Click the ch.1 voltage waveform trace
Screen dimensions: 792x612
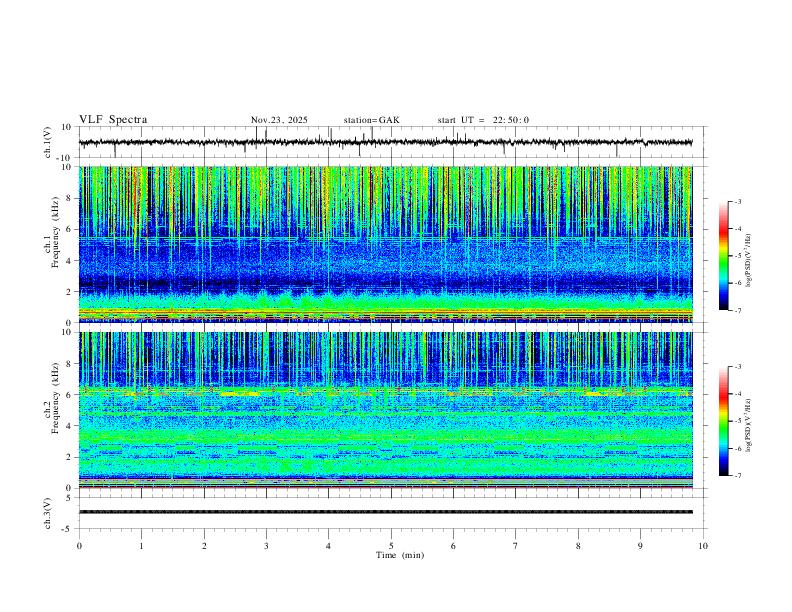[385, 142]
